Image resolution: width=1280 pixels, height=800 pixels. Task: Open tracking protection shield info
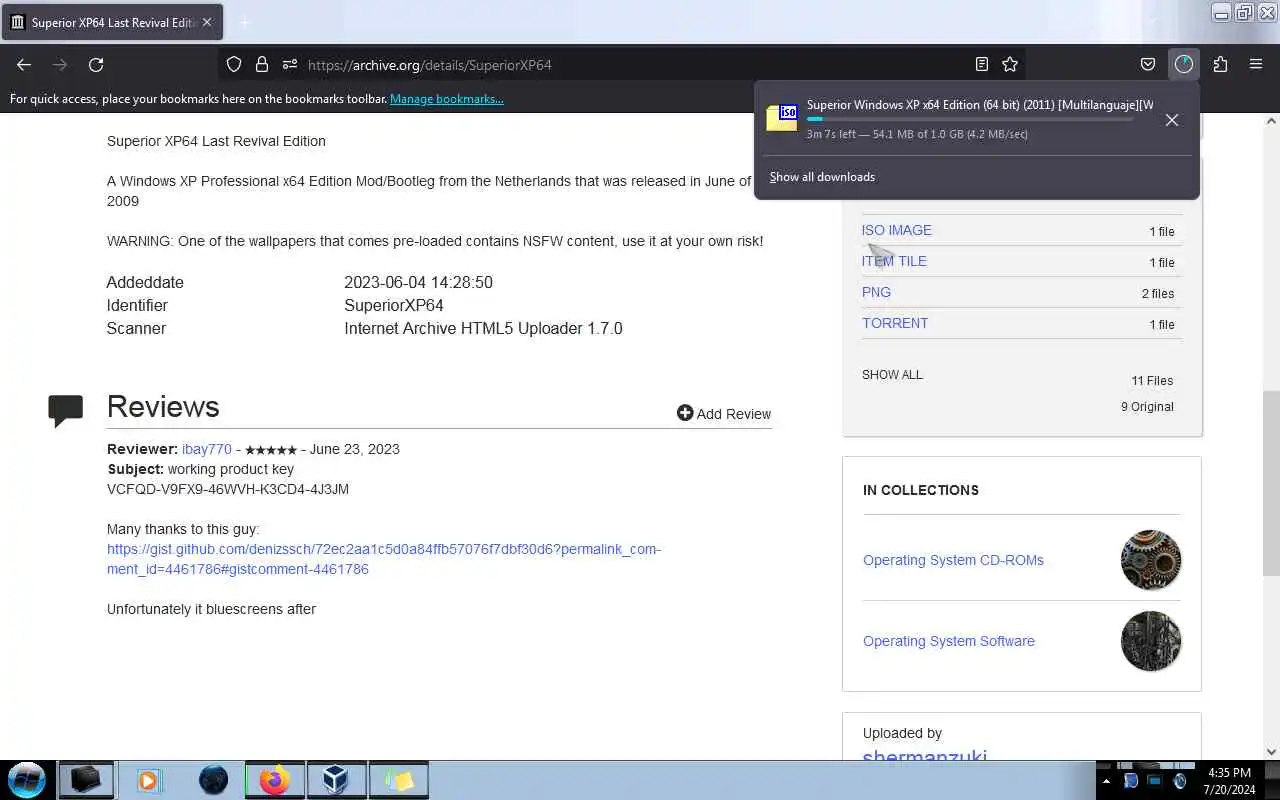tap(234, 64)
